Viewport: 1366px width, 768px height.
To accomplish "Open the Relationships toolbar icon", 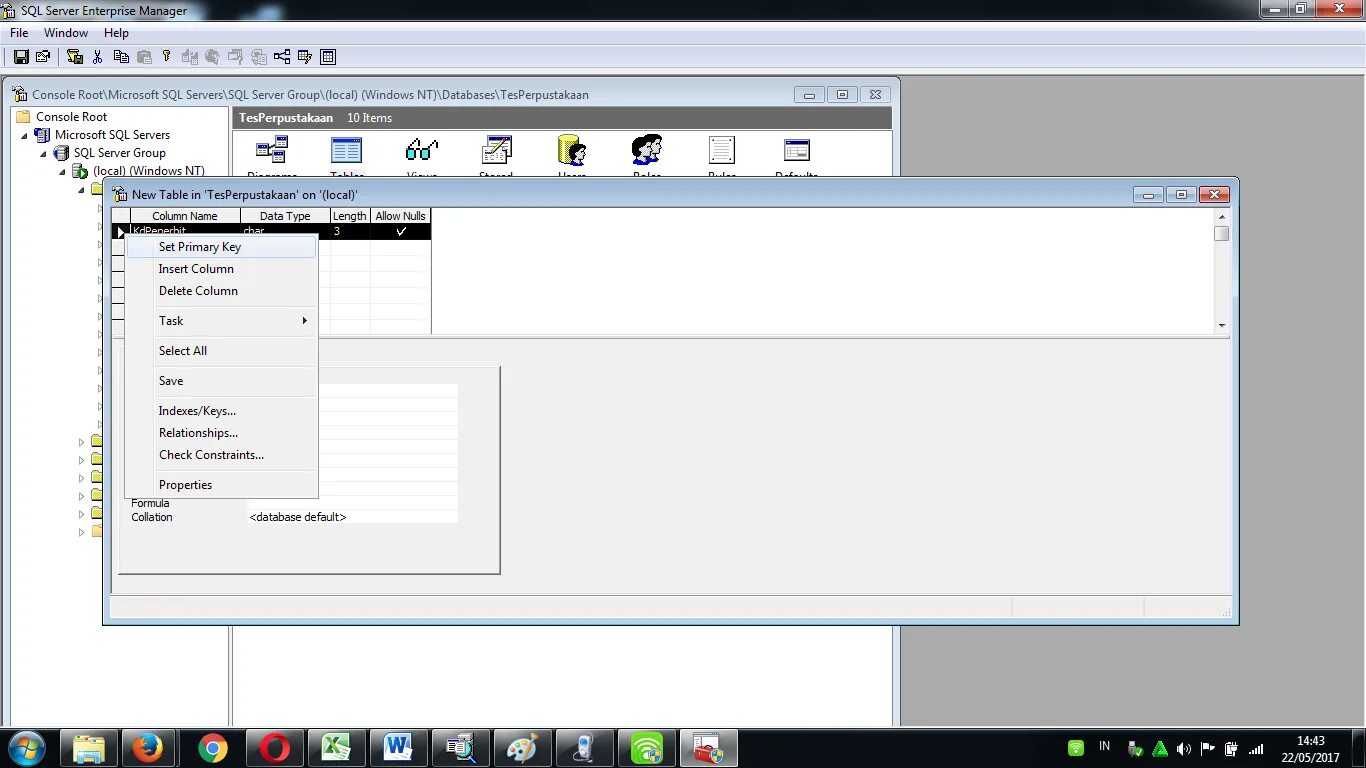I will pos(282,57).
